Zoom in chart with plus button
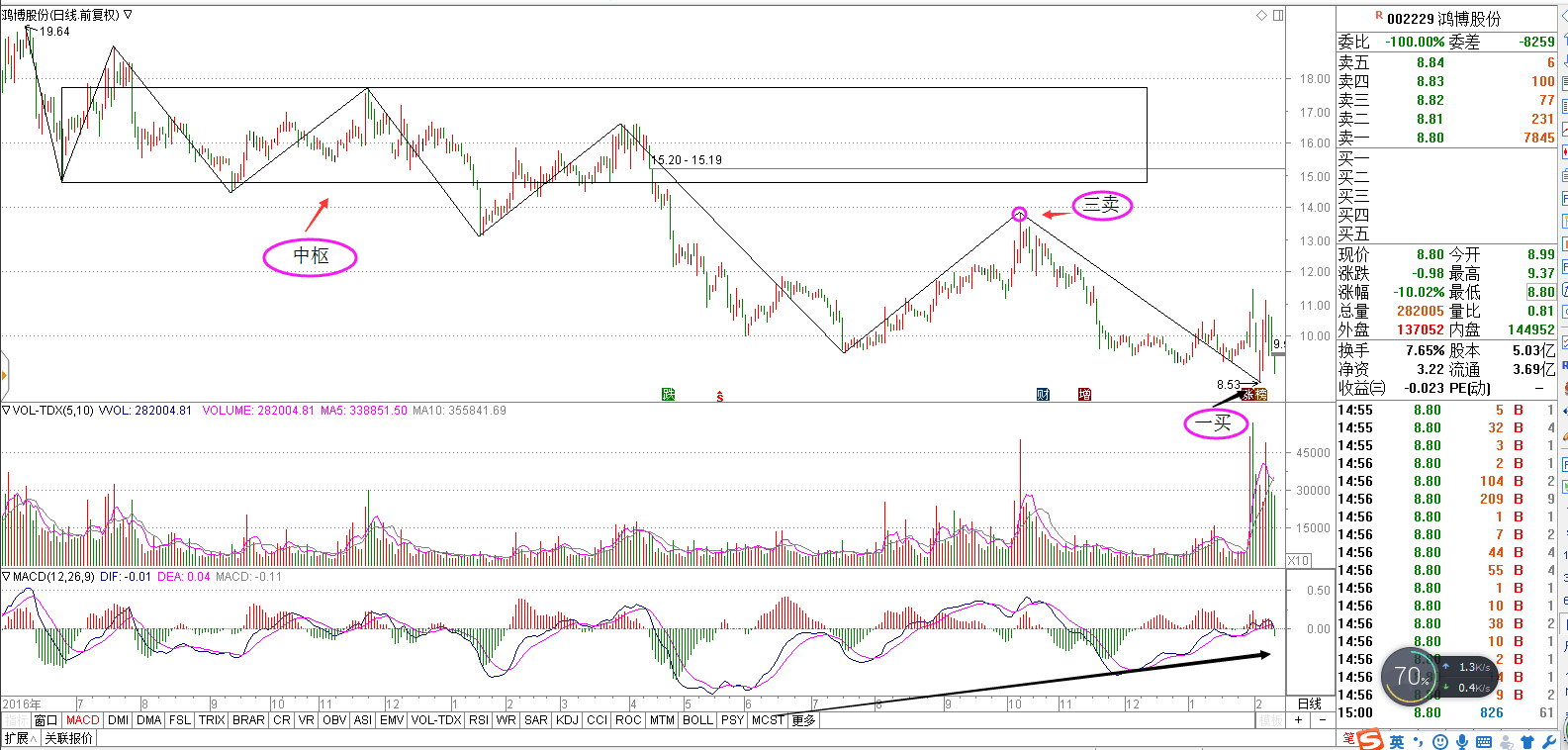 coord(1299,720)
